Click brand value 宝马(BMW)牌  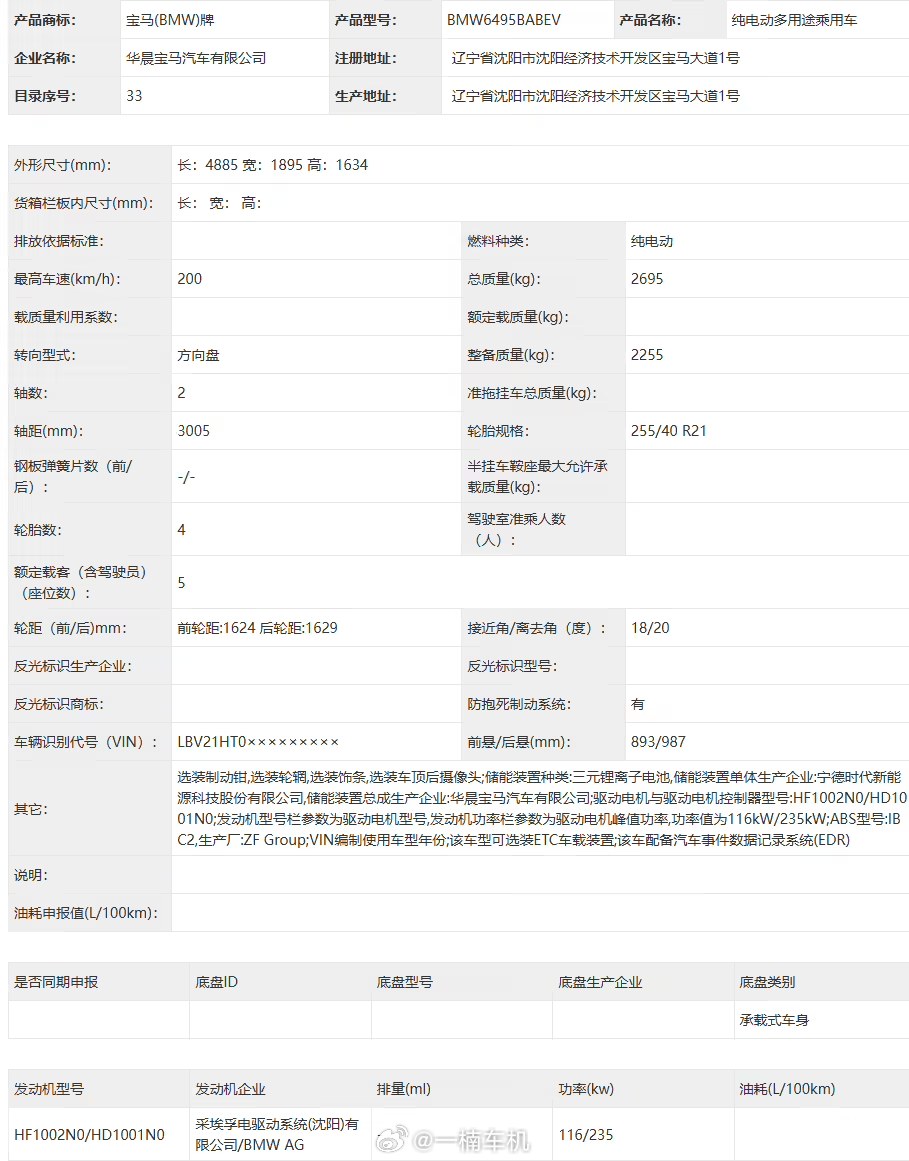point(170,20)
